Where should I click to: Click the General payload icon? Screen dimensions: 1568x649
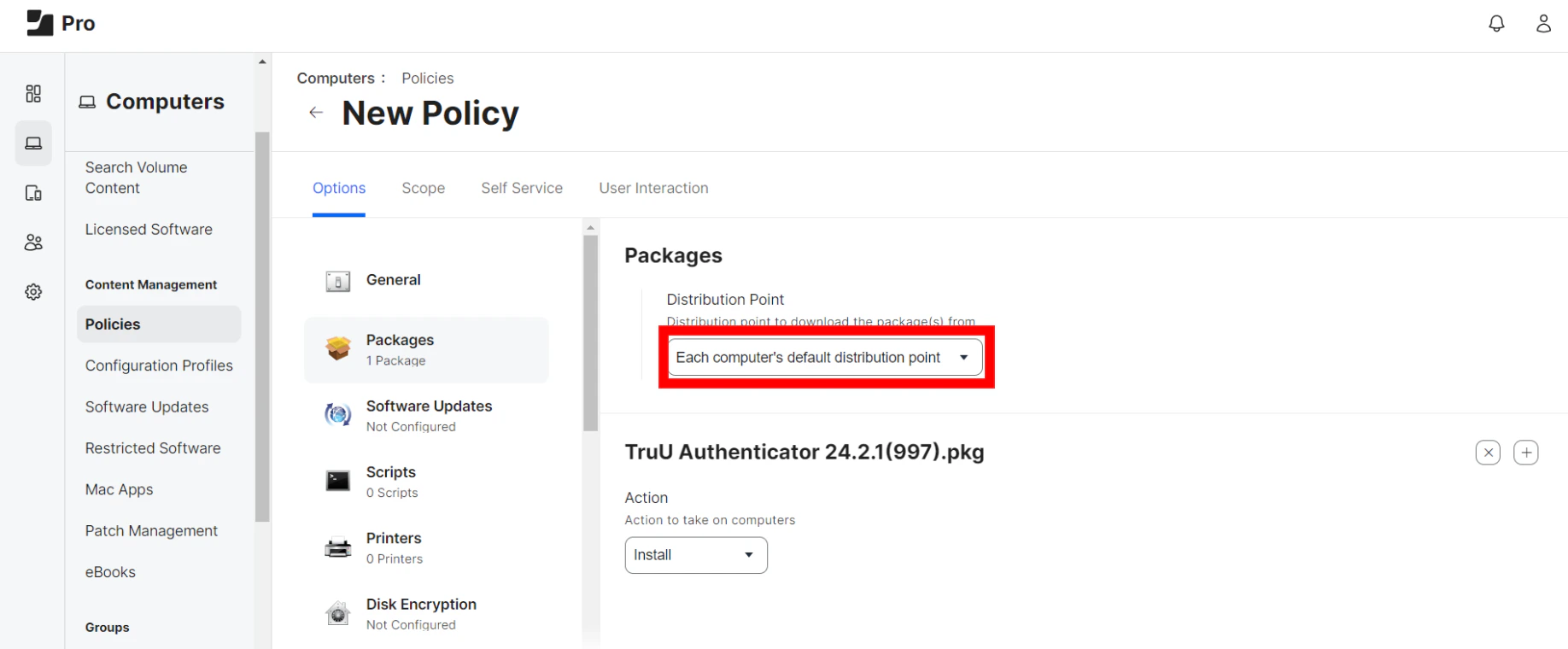pyautogui.click(x=338, y=281)
